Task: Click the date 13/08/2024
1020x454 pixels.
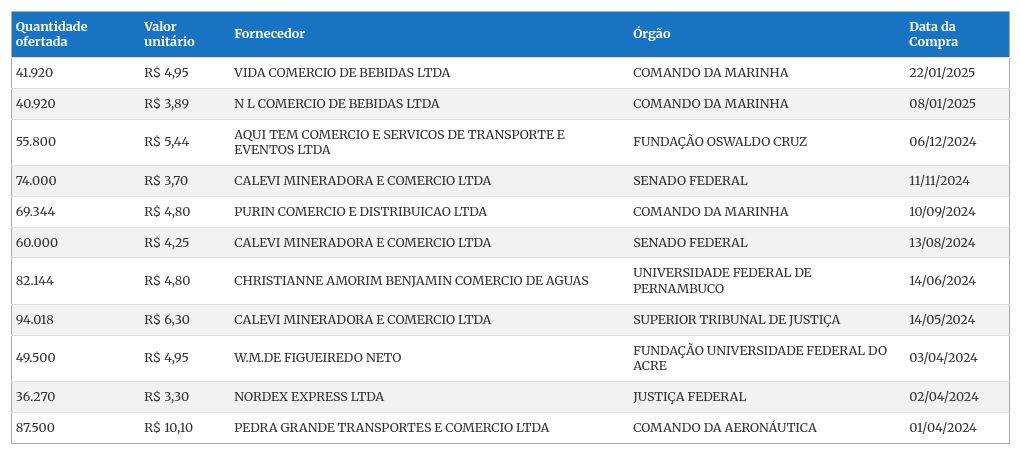Action: coord(942,243)
